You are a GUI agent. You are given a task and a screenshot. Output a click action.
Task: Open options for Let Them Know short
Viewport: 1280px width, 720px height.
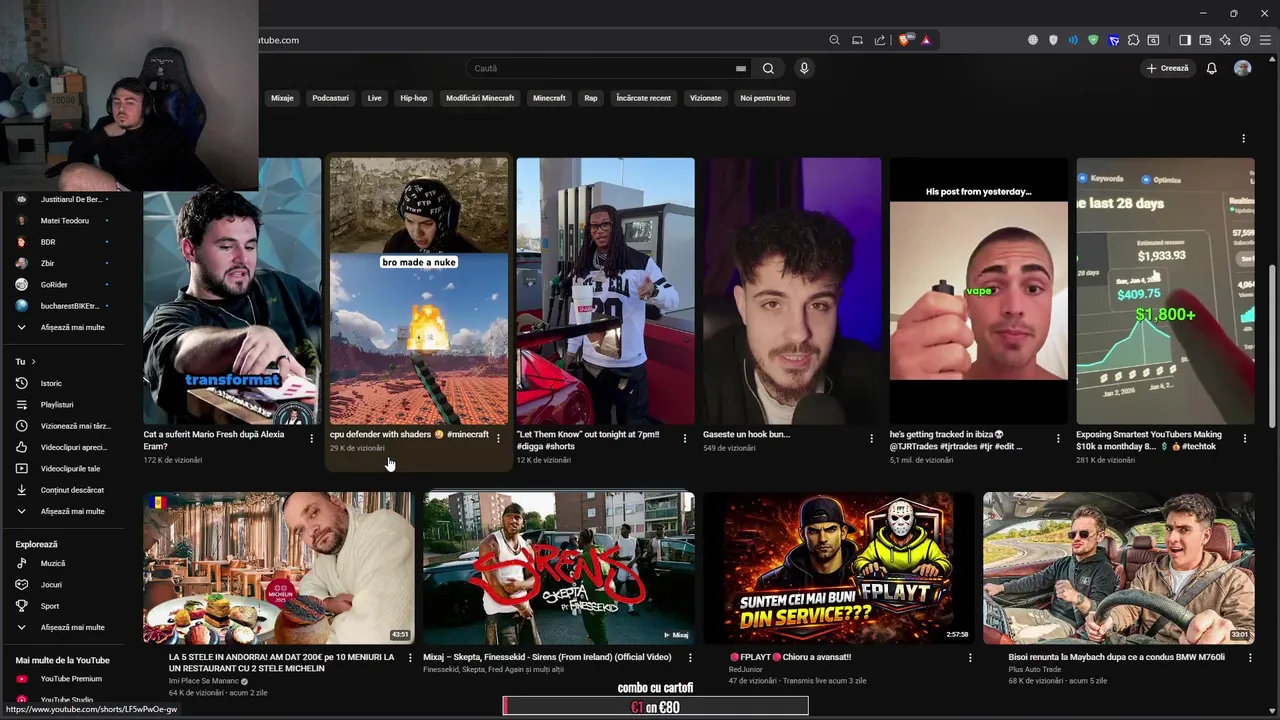(685, 439)
